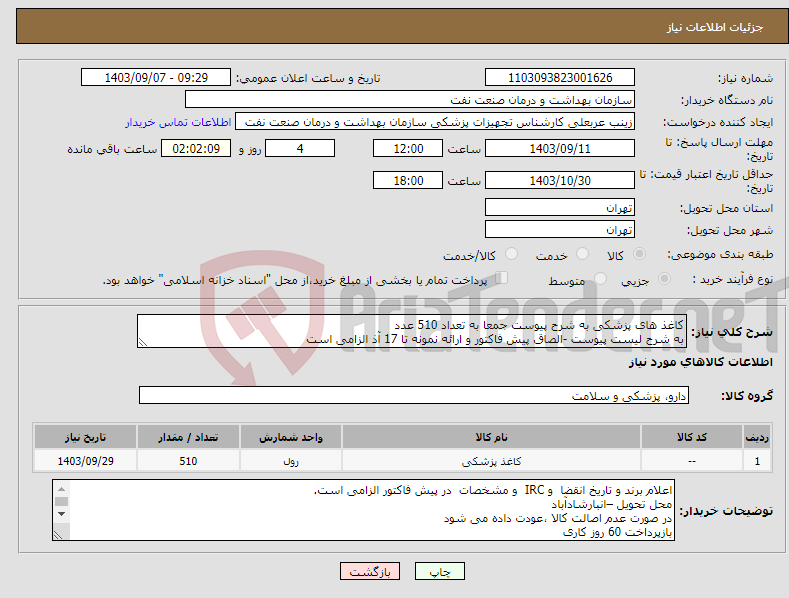Click استان محل تحویل field تهران
This screenshot has width=789, height=598.
tap(560, 207)
